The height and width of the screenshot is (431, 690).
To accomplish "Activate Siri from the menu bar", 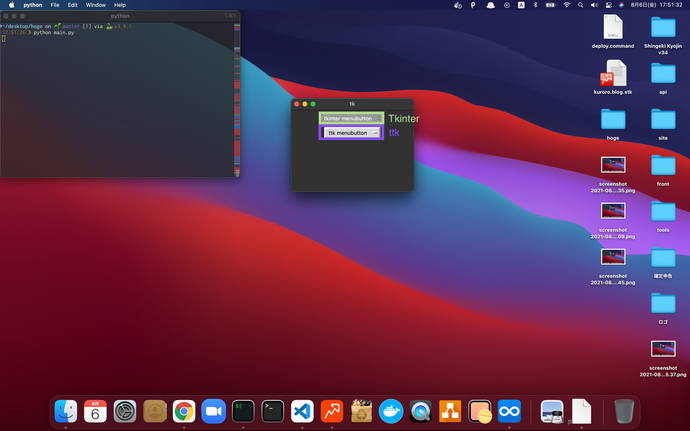I will tap(621, 5).
